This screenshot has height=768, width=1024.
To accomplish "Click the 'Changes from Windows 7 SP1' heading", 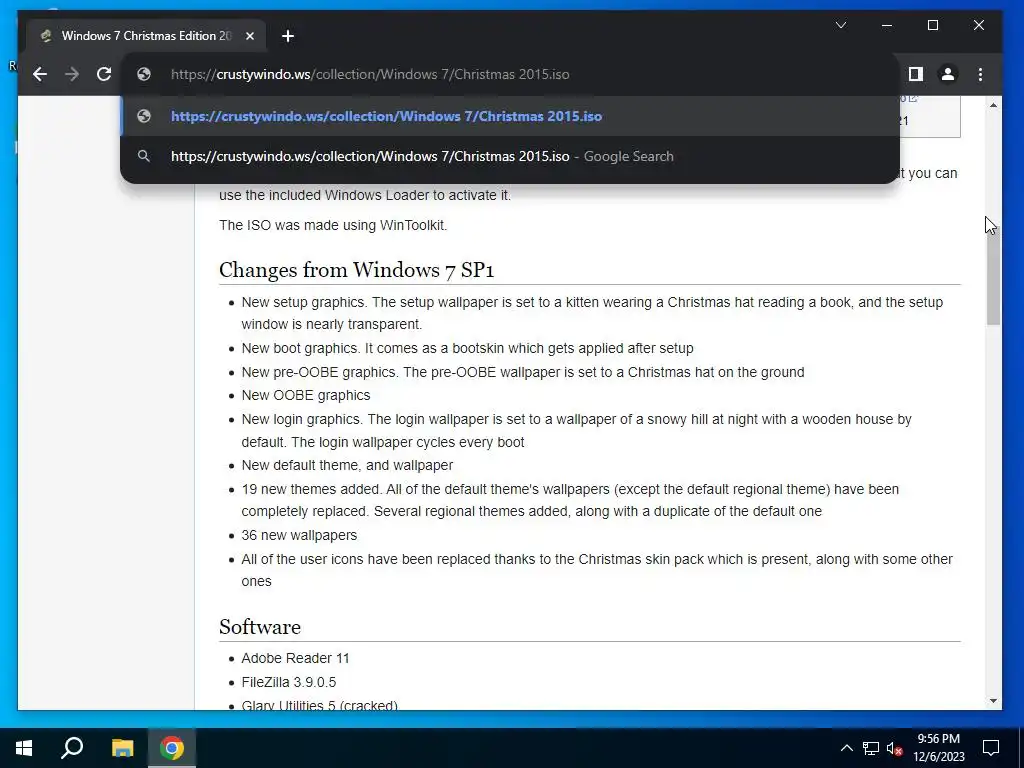I will pos(357,270).
